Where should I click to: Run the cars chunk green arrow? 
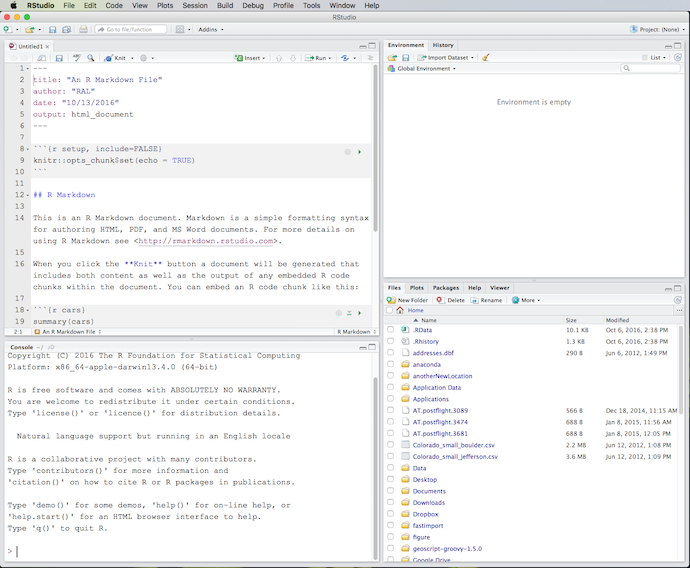360,313
